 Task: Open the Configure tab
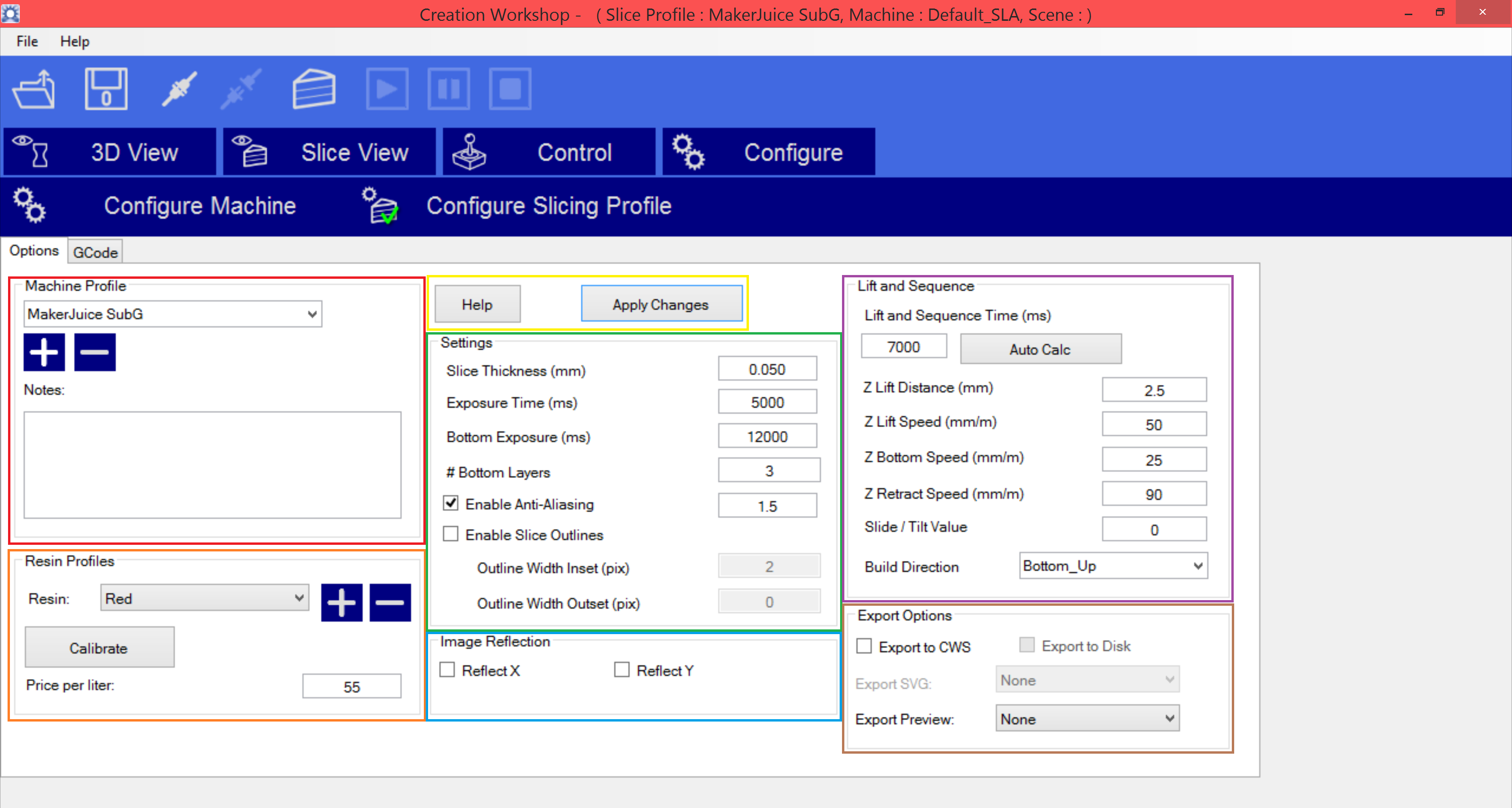pyautogui.click(x=769, y=152)
